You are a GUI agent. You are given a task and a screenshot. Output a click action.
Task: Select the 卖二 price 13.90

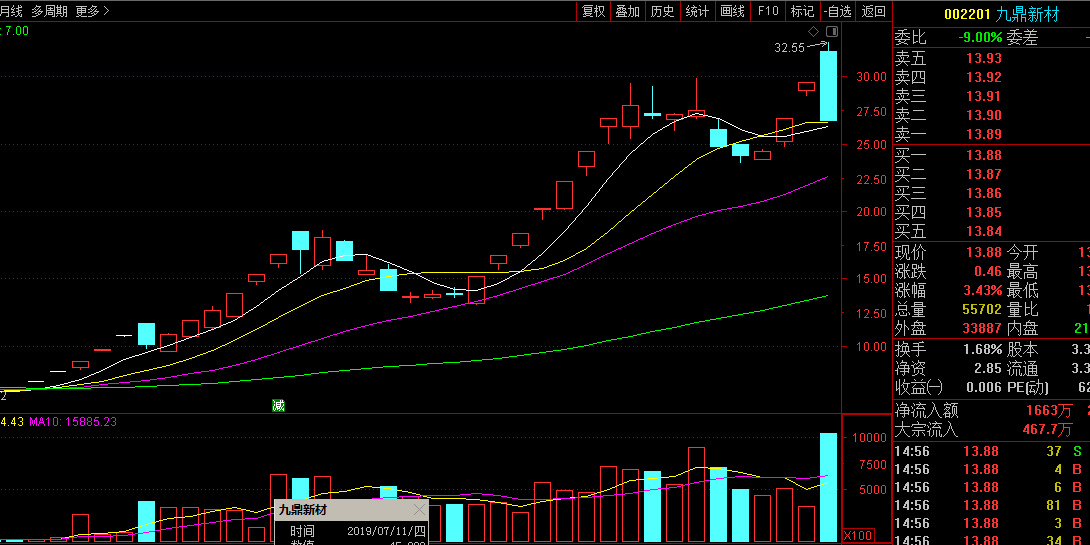pos(984,115)
